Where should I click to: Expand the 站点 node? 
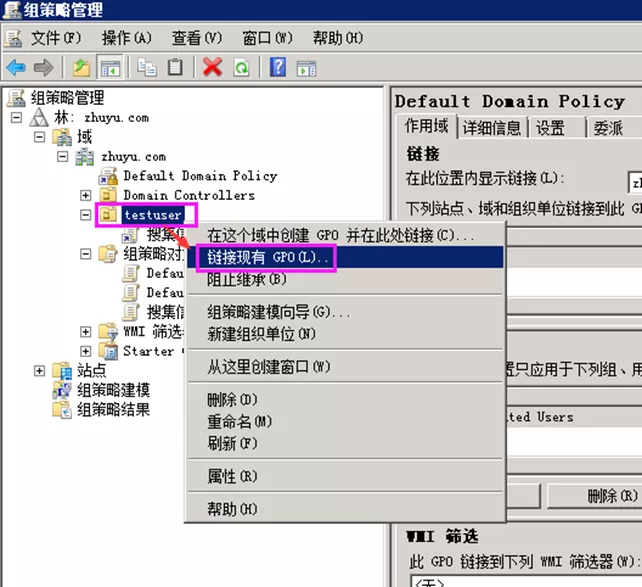(x=40, y=370)
